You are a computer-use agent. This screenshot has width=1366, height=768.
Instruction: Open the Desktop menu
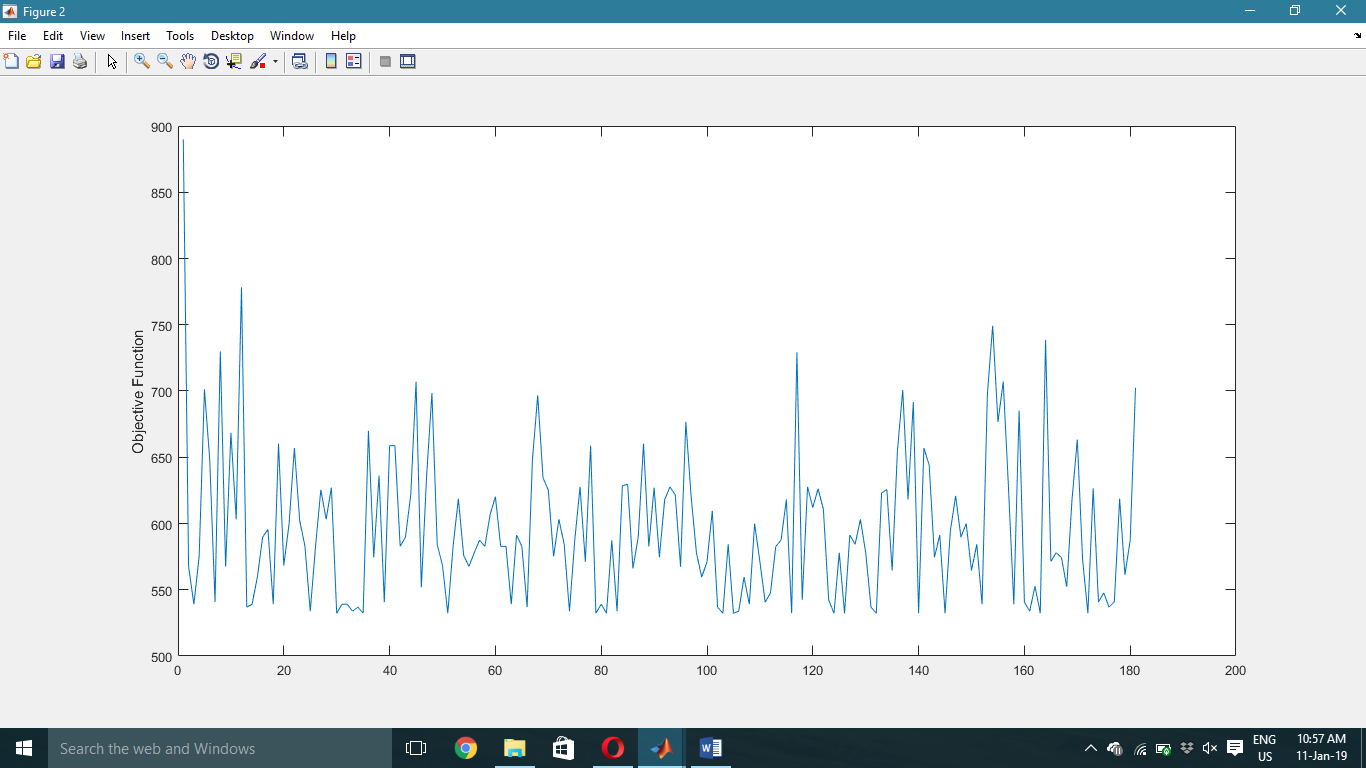pyautogui.click(x=232, y=35)
